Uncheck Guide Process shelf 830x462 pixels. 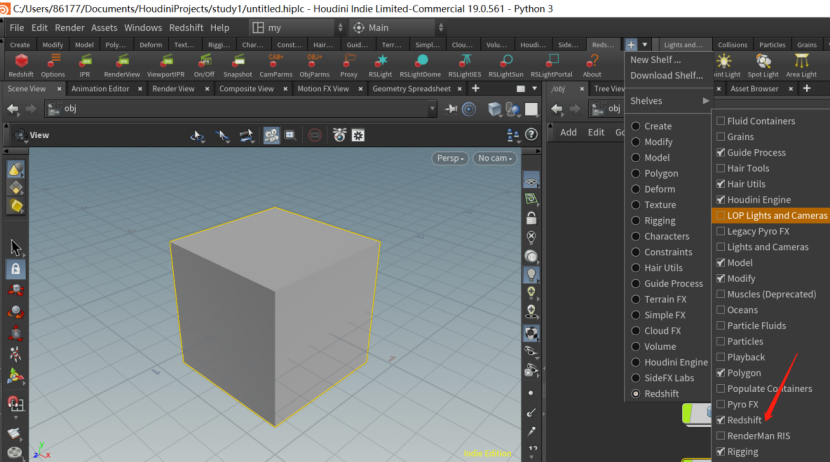[x=720, y=152]
